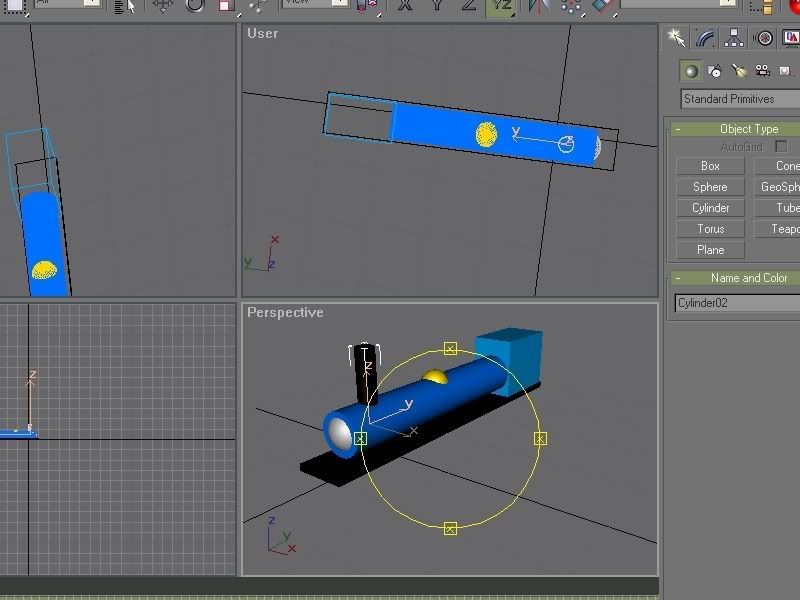Select the Lights category icon

[x=738, y=71]
